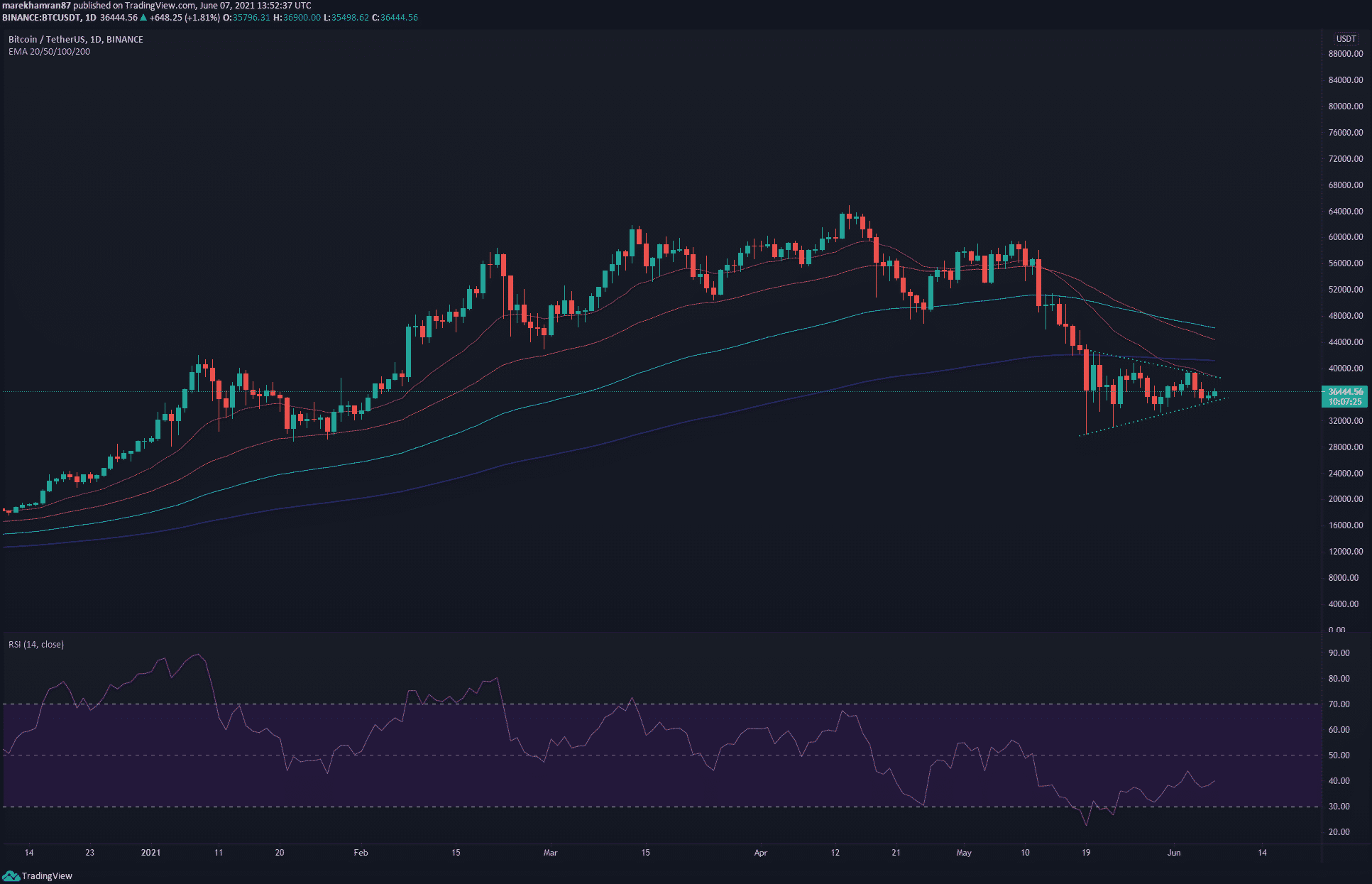Select the Apr marker on time axis
The width and height of the screenshot is (1372, 884).
click(760, 852)
